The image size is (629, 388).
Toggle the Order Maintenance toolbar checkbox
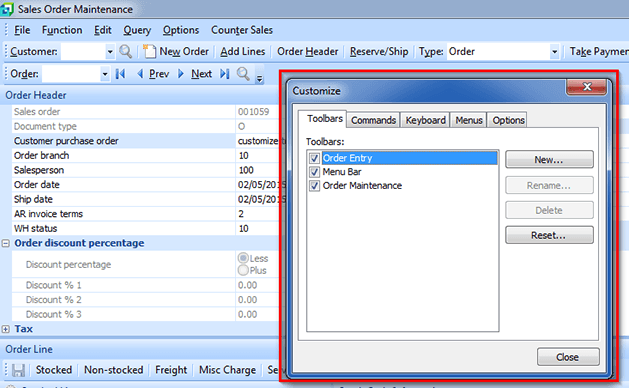coord(314,186)
